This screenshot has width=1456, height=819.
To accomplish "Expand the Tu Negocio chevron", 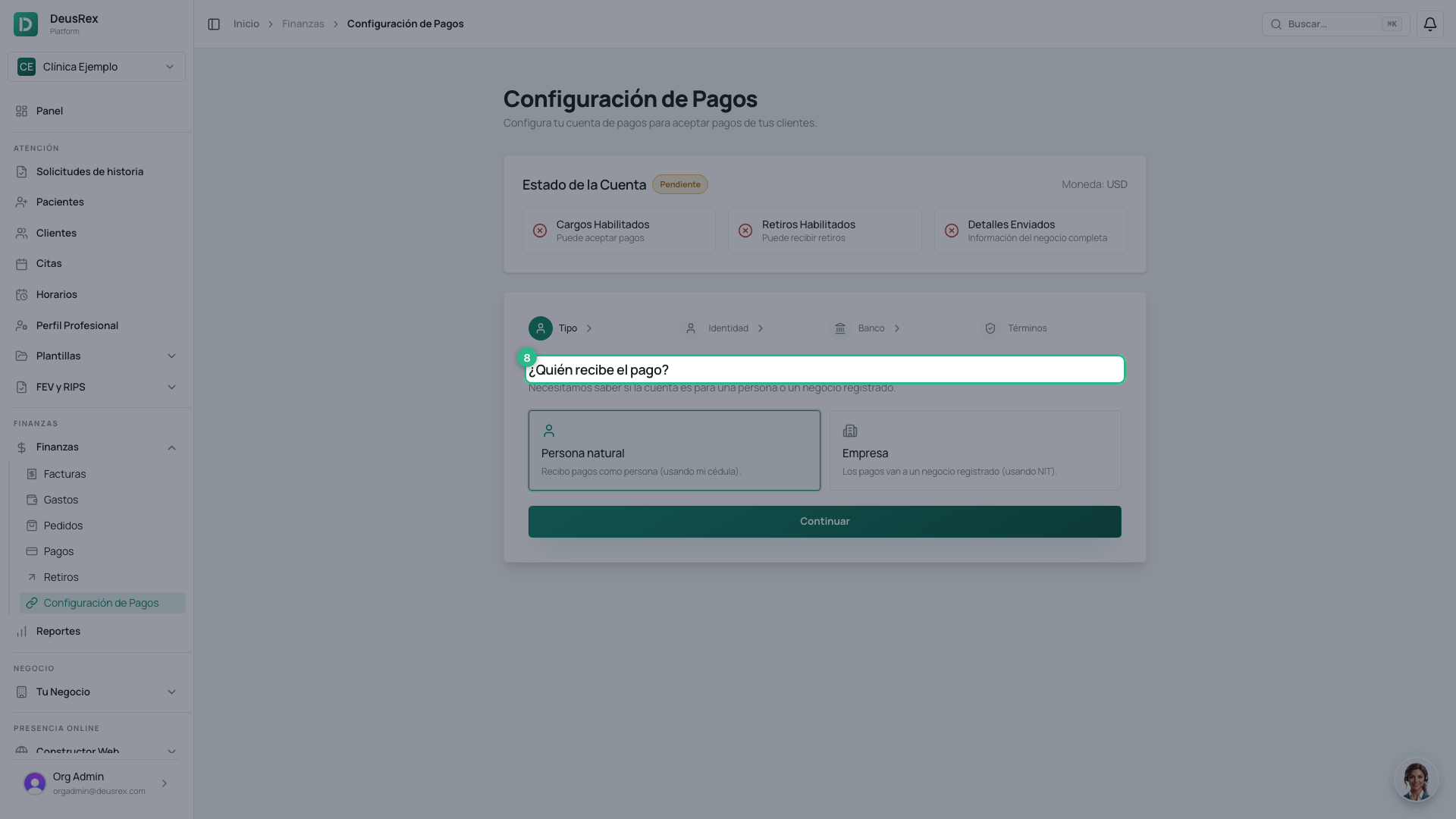I will [171, 692].
